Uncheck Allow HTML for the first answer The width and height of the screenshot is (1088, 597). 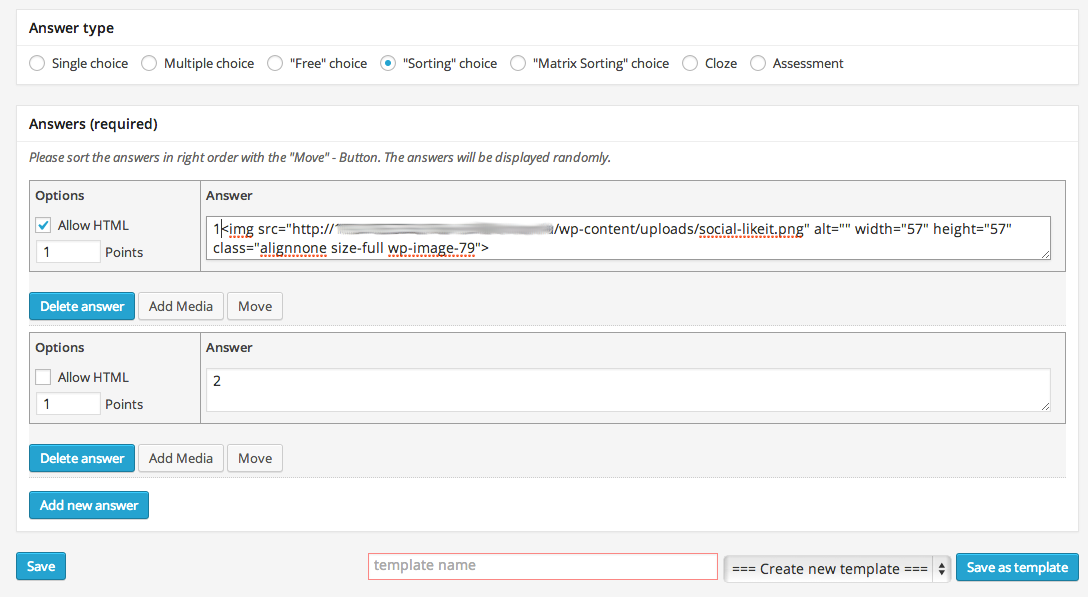tap(43, 225)
